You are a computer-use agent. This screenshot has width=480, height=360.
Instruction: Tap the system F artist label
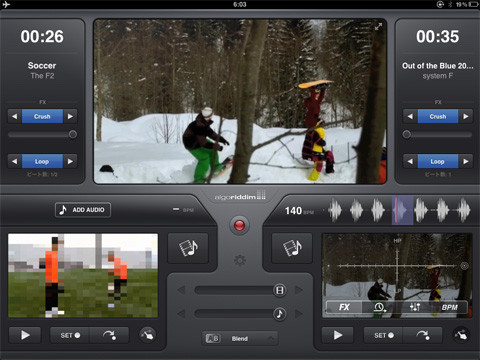pos(438,76)
